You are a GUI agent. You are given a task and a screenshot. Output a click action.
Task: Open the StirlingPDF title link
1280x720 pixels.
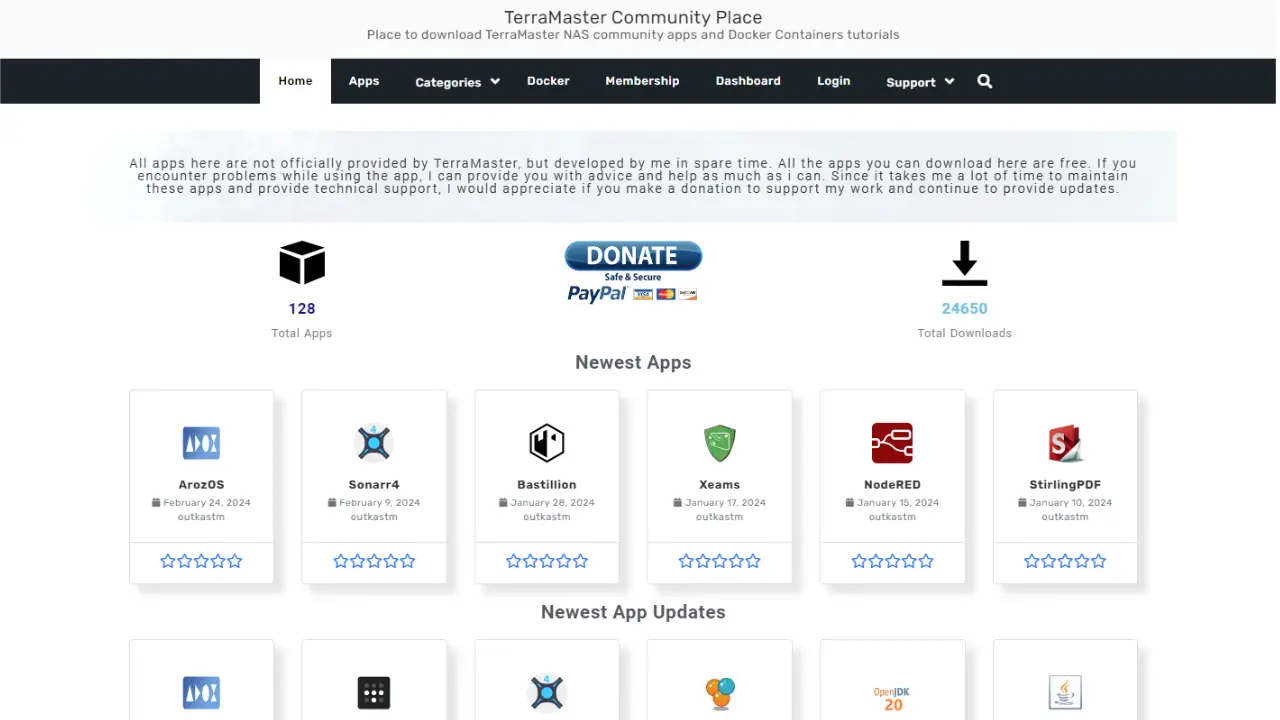point(1065,485)
